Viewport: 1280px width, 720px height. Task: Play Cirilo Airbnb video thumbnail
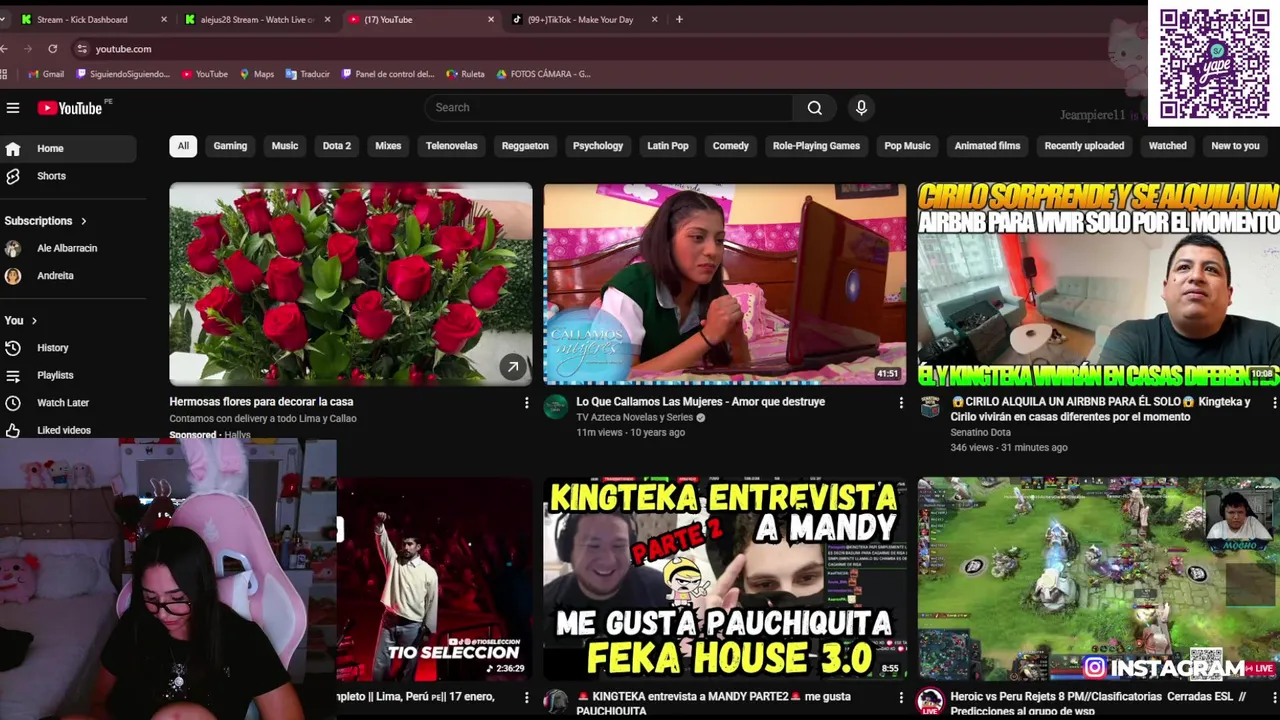[1098, 284]
